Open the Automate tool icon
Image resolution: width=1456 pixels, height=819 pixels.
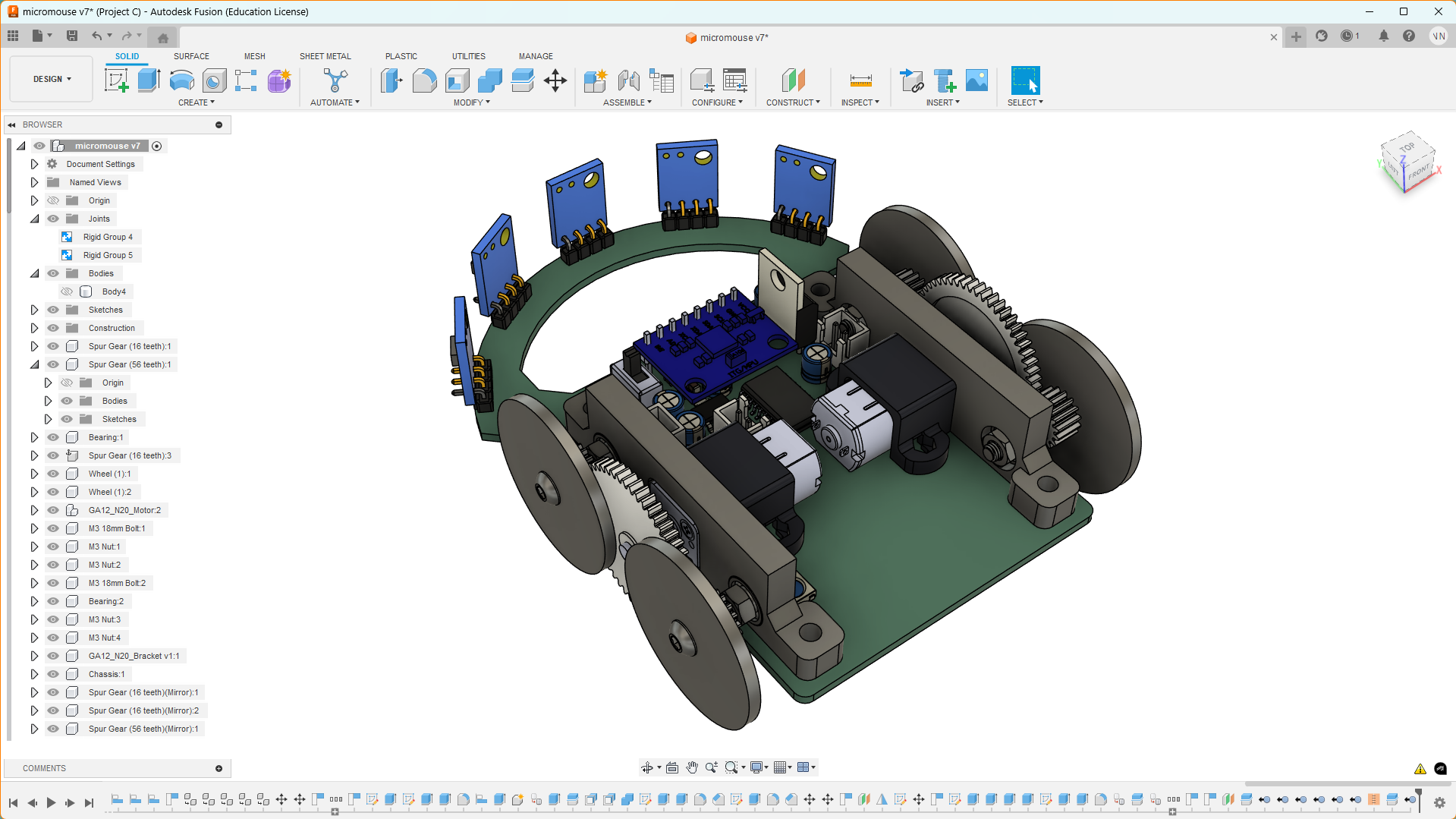335,80
